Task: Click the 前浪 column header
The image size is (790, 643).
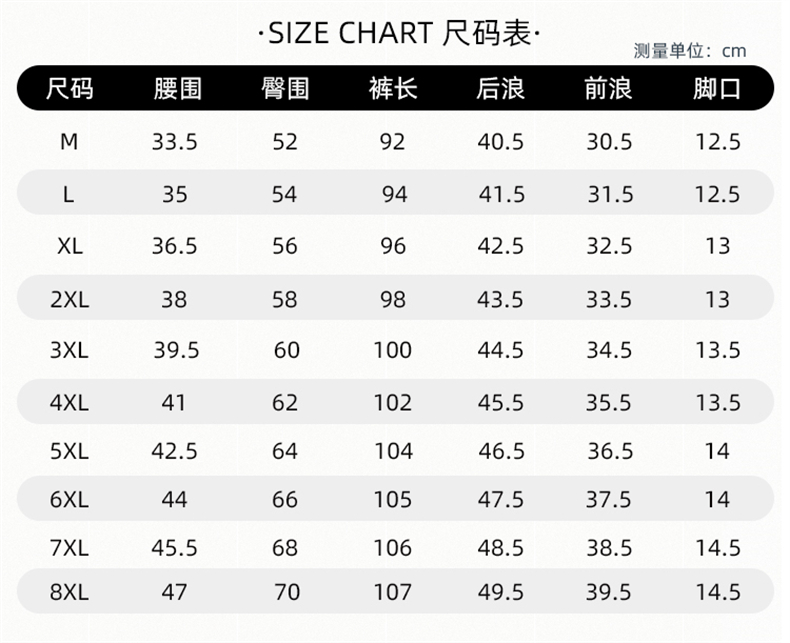Action: click(x=609, y=89)
